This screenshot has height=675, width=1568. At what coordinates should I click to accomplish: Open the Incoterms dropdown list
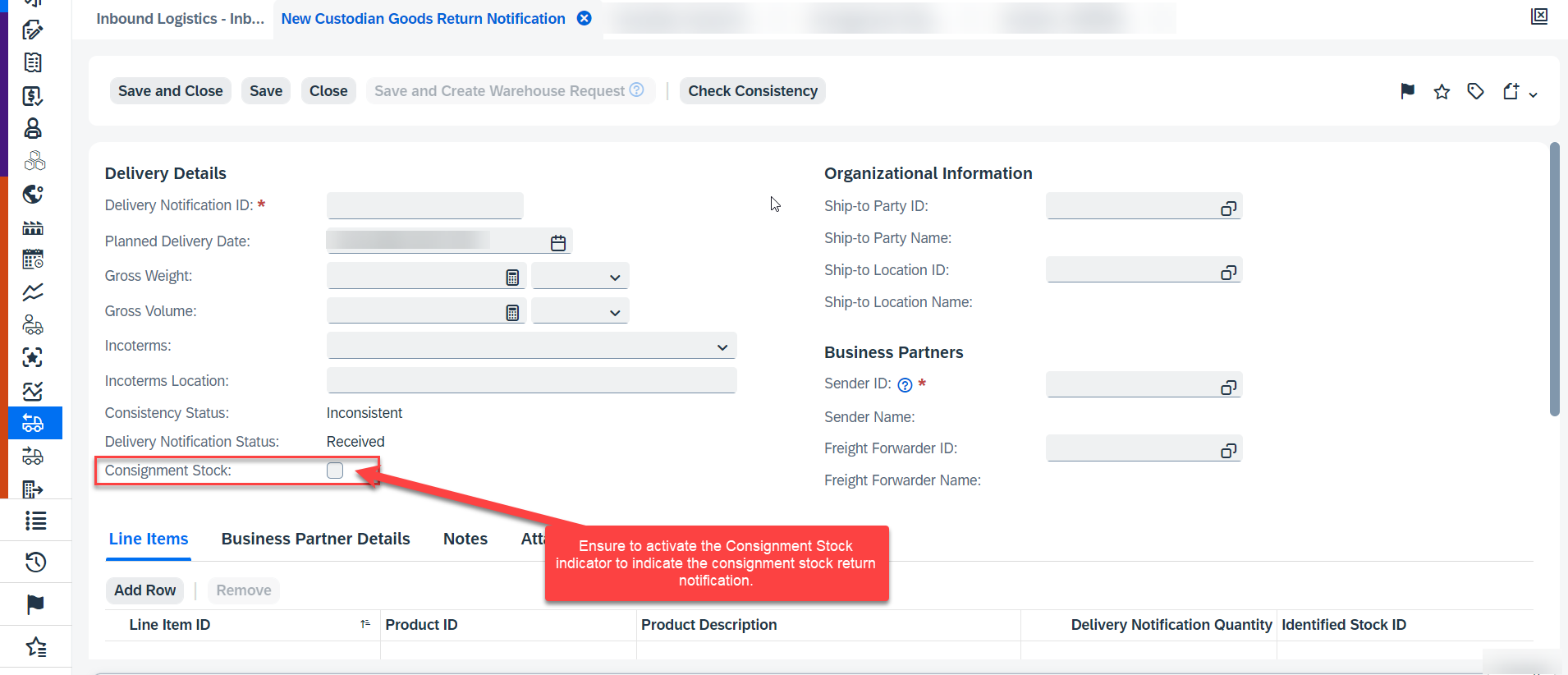click(531, 347)
